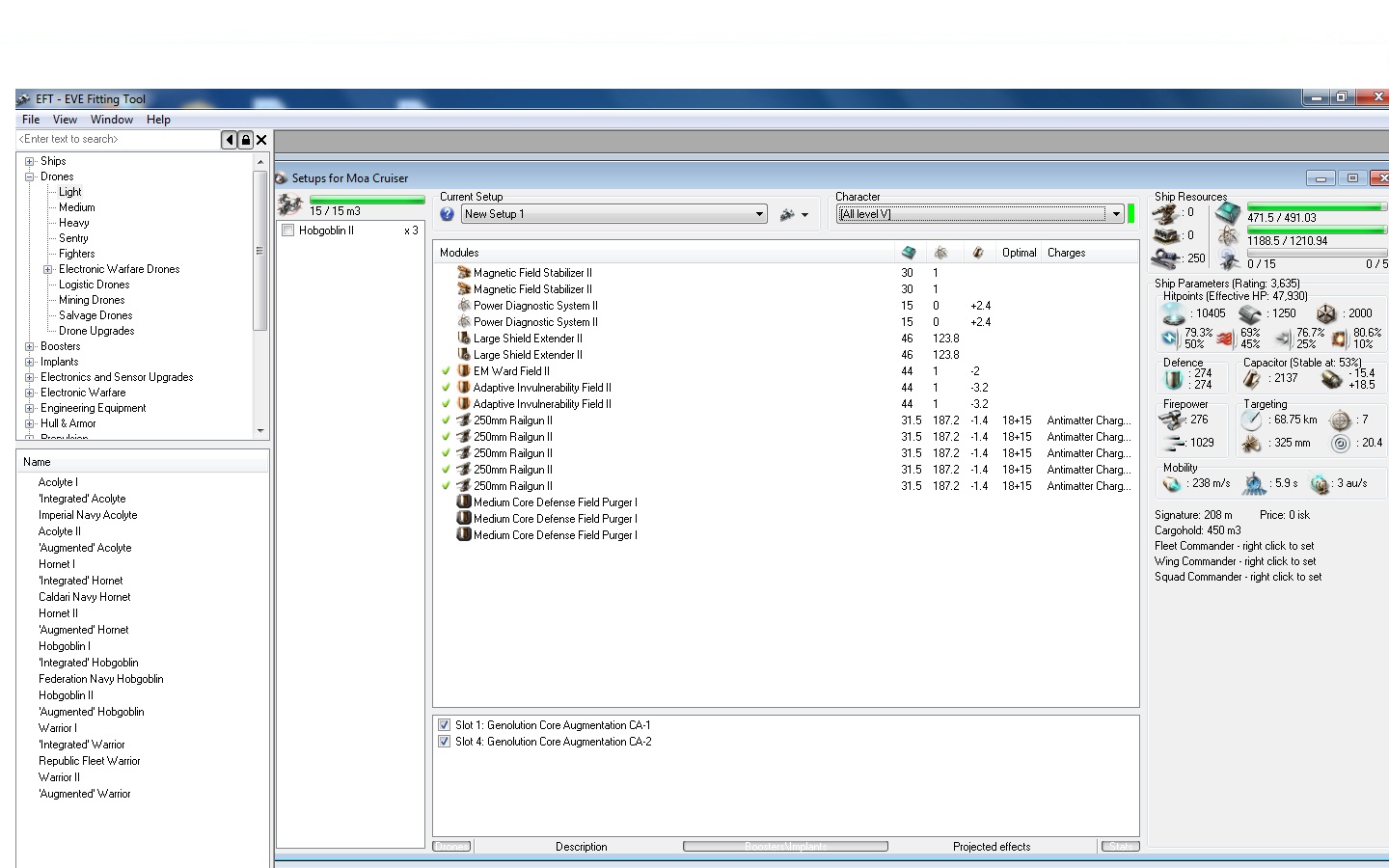
Task: Click the first Adaptive Invulnerability Field II icon
Action: (x=464, y=388)
